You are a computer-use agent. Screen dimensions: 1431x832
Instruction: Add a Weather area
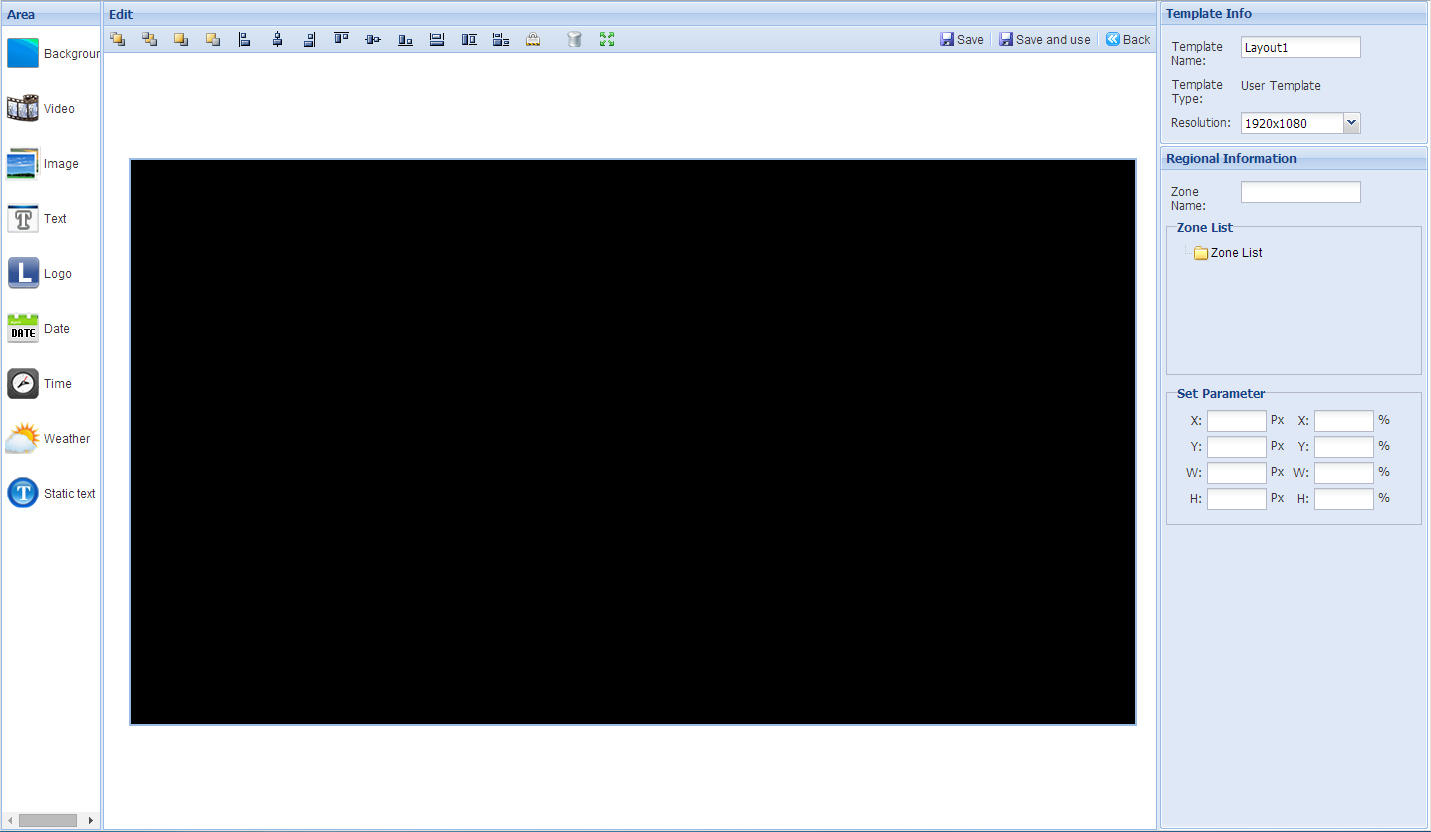click(49, 439)
